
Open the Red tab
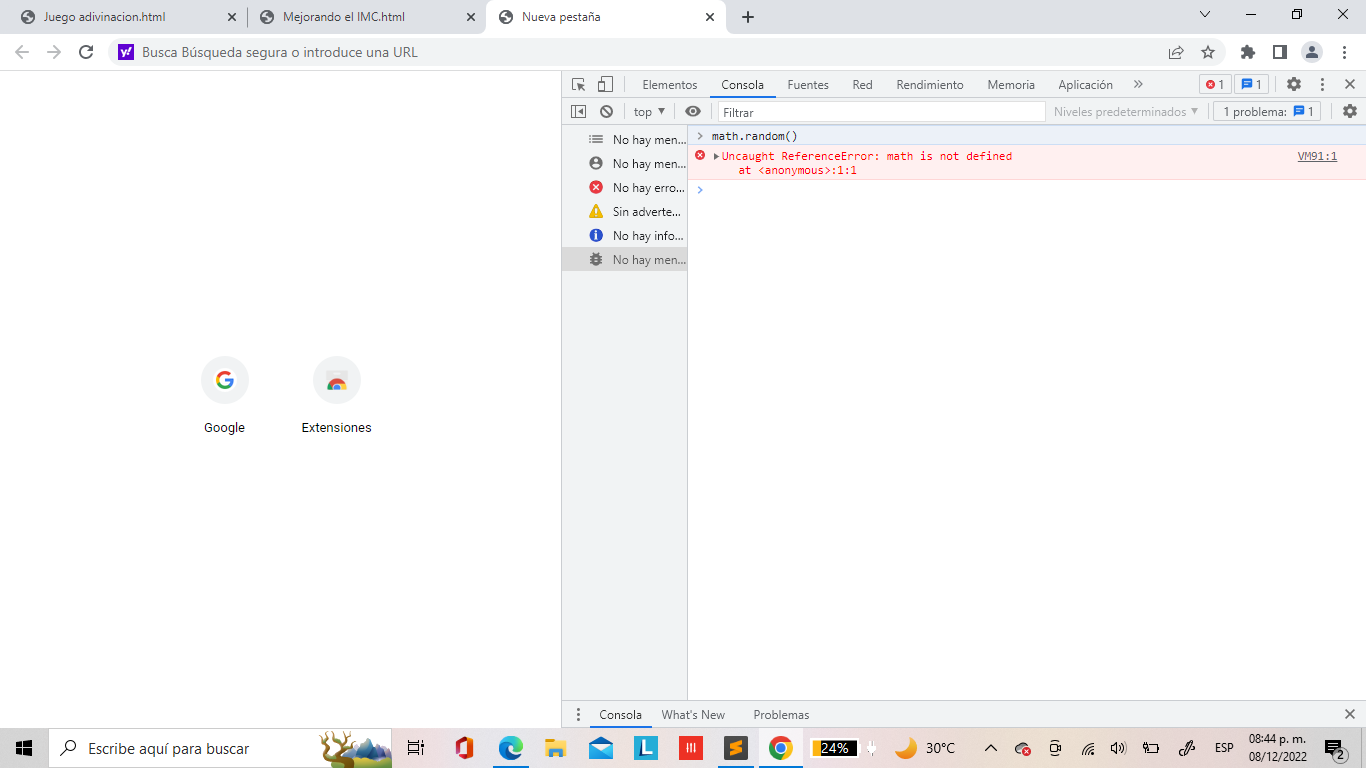[862, 85]
